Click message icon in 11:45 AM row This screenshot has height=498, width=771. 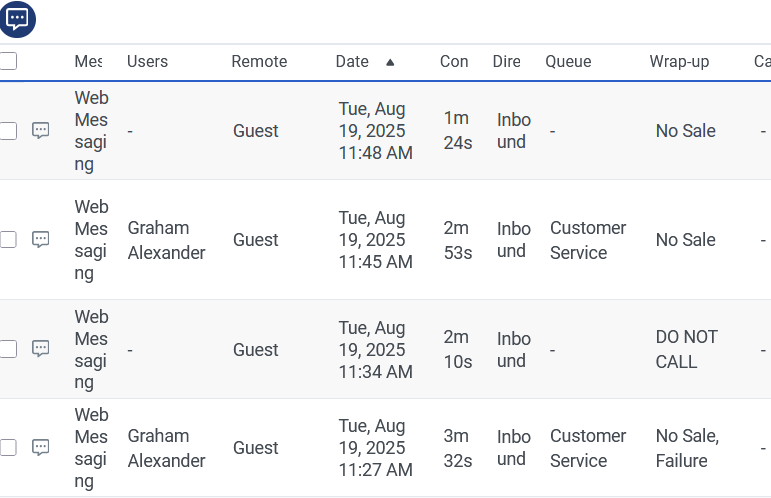point(41,240)
